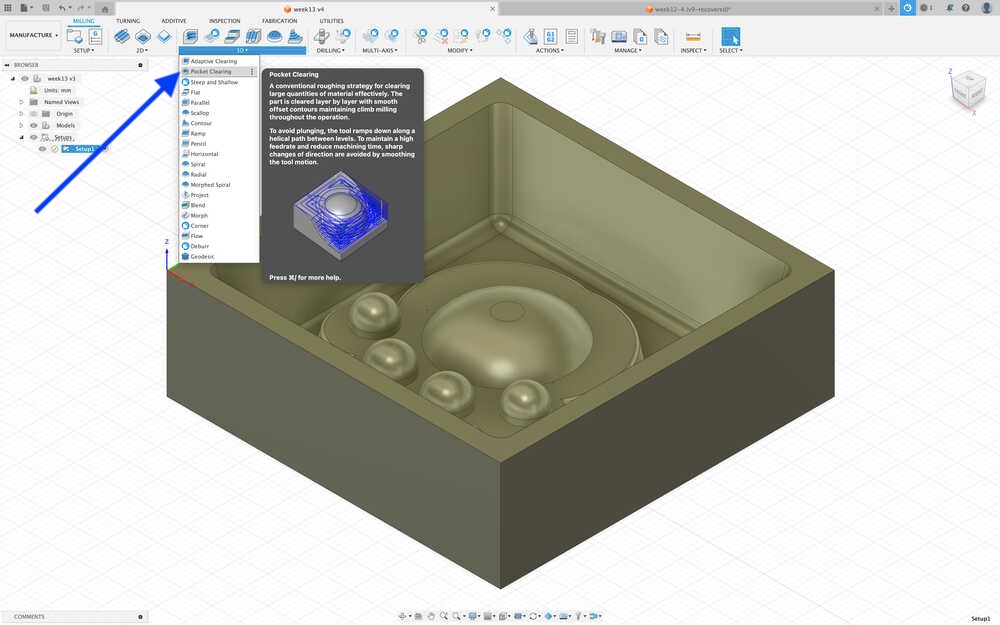Click the Measure icon in Inspect
The width and height of the screenshot is (1000, 625).
click(693, 36)
